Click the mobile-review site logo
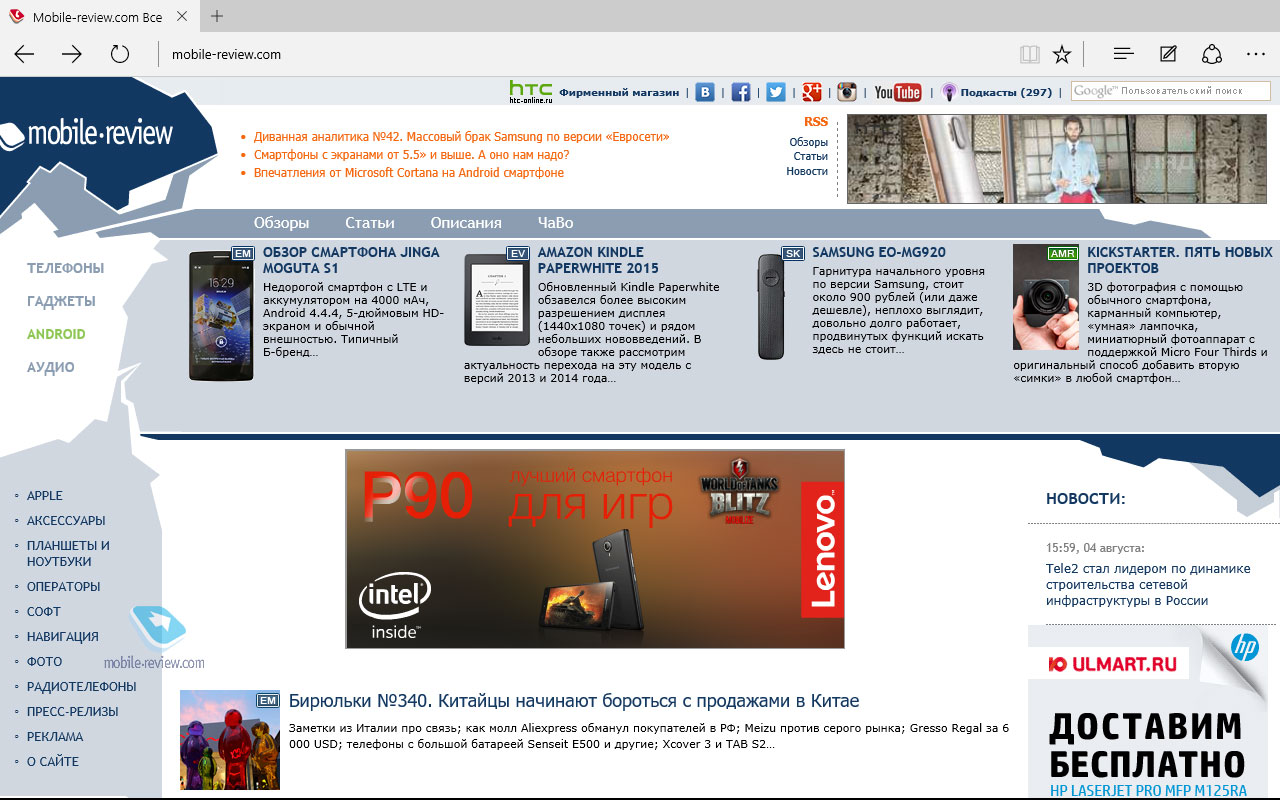The height and width of the screenshot is (800, 1280). pyautogui.click(x=88, y=134)
